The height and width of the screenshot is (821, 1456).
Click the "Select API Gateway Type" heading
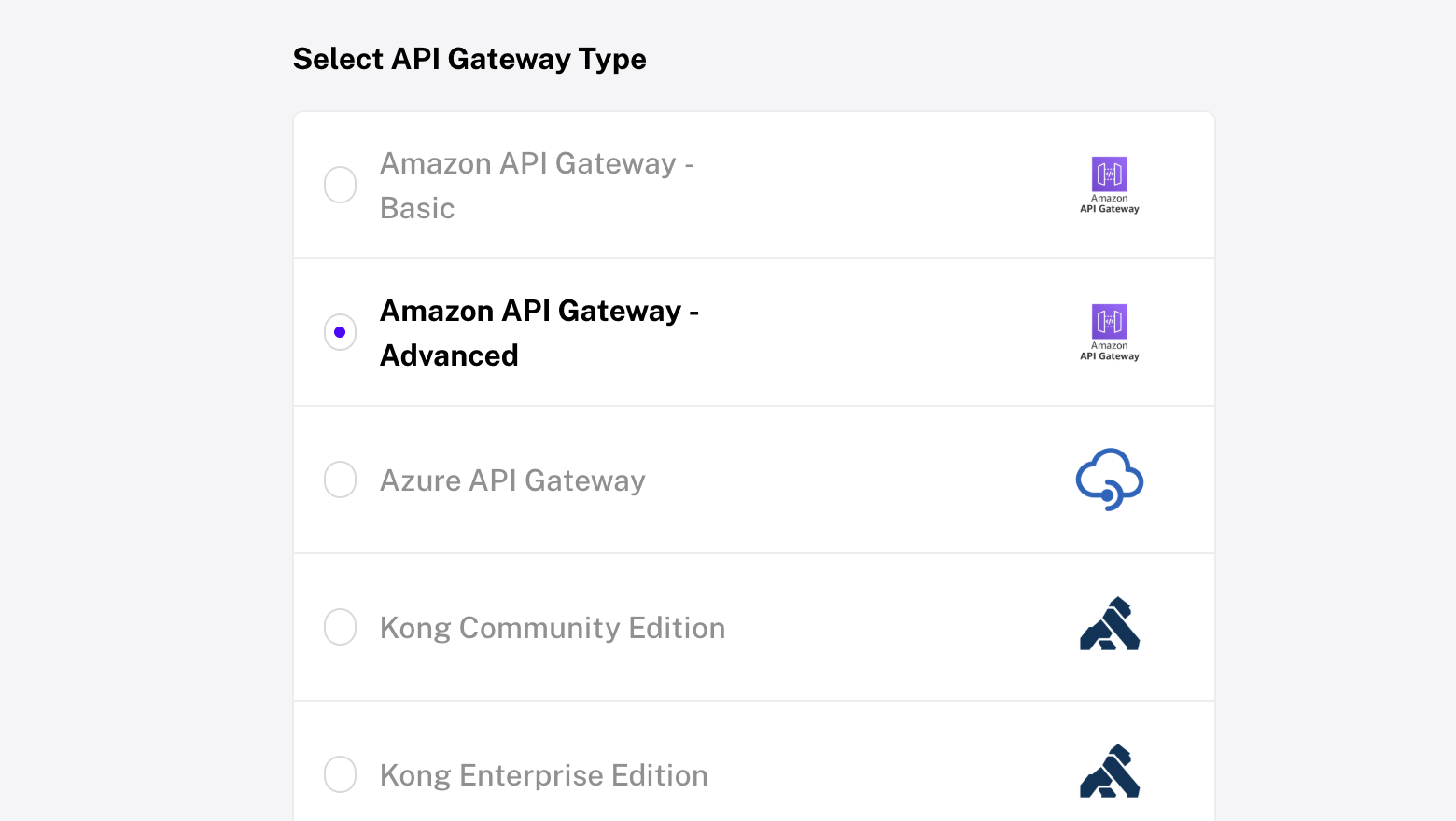[x=469, y=59]
